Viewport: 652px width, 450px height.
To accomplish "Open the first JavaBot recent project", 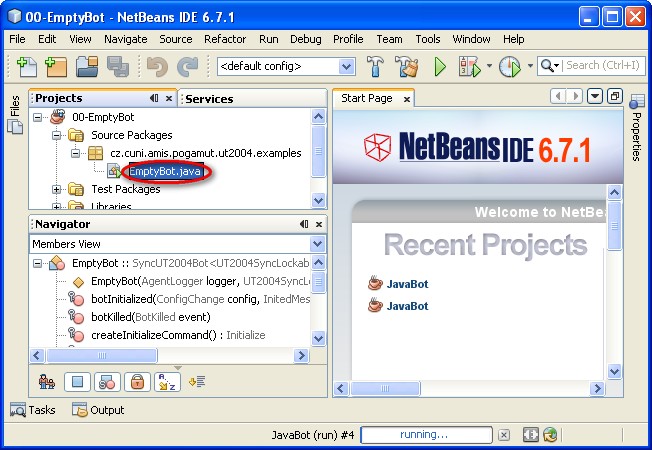I will [407, 284].
